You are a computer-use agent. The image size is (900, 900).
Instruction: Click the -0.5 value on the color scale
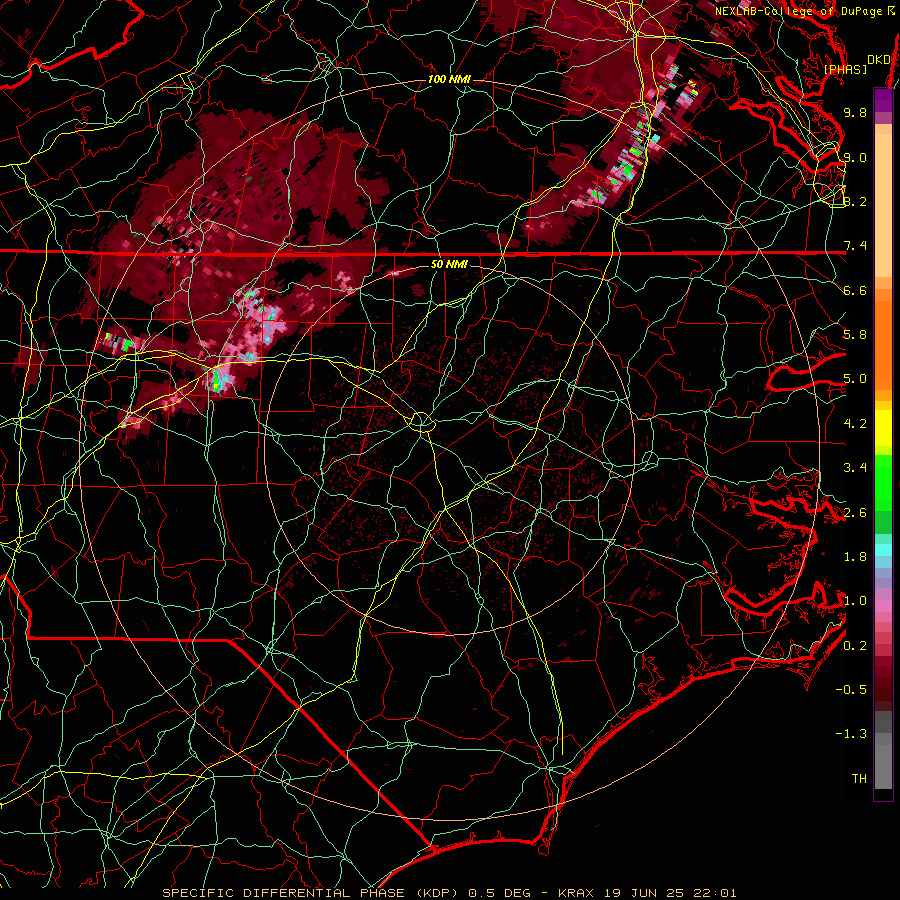click(851, 690)
